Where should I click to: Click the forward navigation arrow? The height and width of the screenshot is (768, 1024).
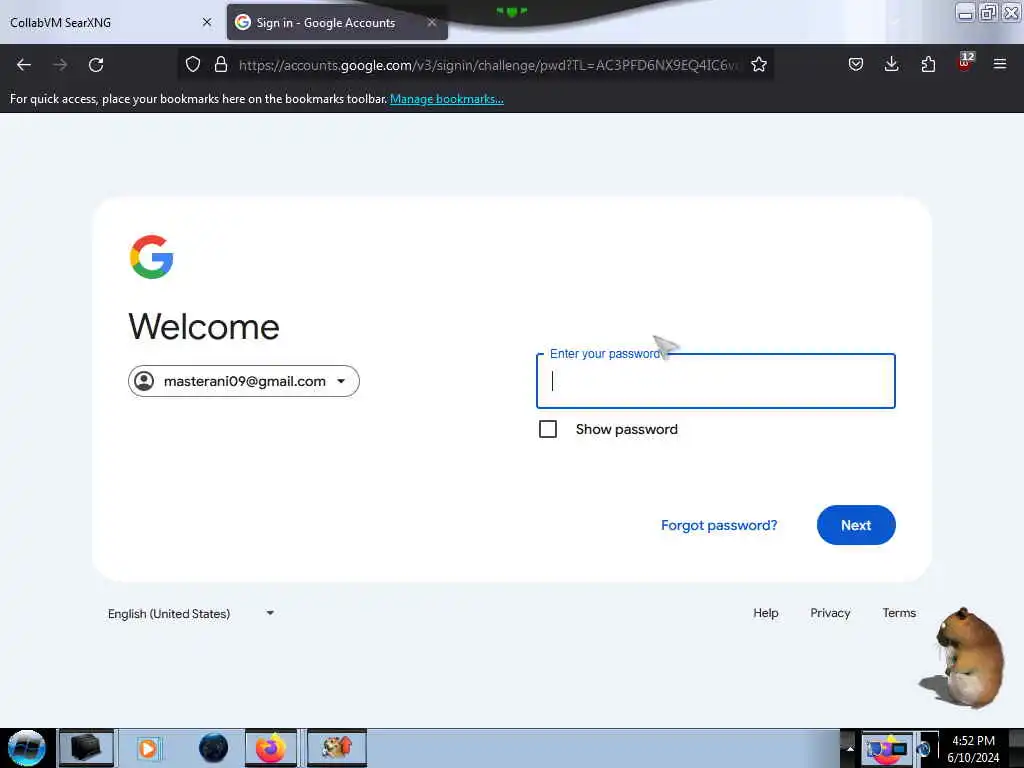point(60,65)
